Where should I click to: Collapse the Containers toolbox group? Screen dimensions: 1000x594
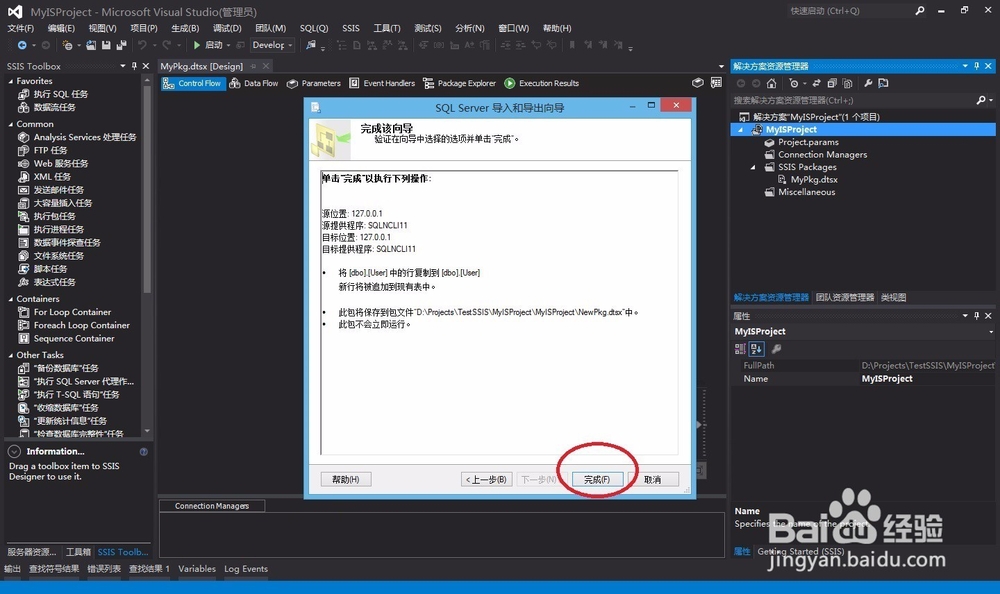pos(10,299)
